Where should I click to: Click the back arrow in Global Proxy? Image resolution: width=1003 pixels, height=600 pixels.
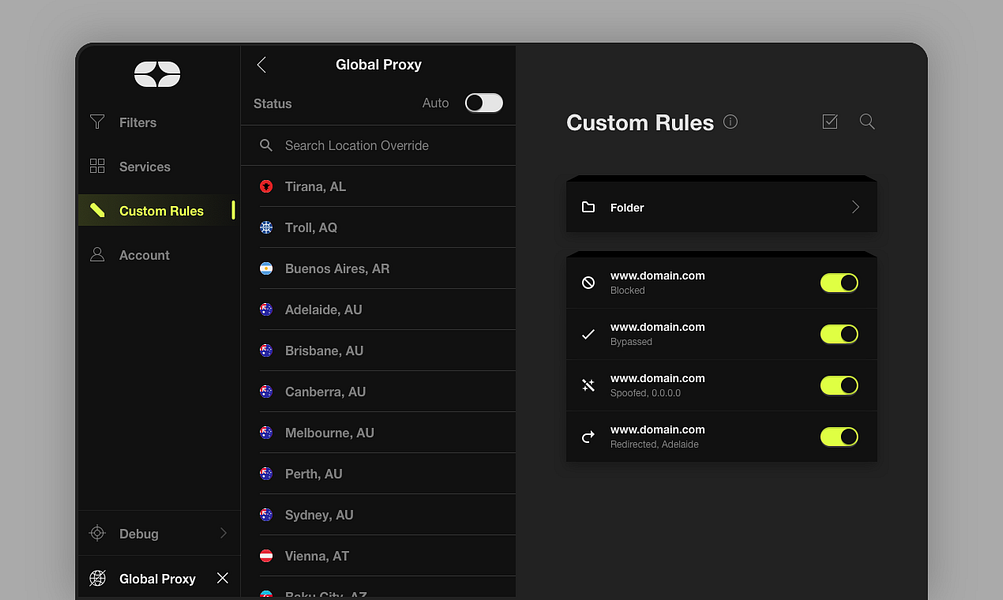[262, 65]
